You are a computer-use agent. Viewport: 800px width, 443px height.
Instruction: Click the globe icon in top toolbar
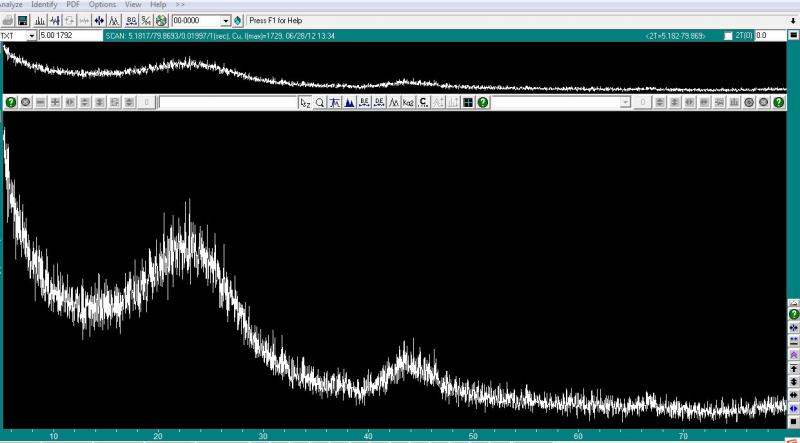[x=161, y=20]
